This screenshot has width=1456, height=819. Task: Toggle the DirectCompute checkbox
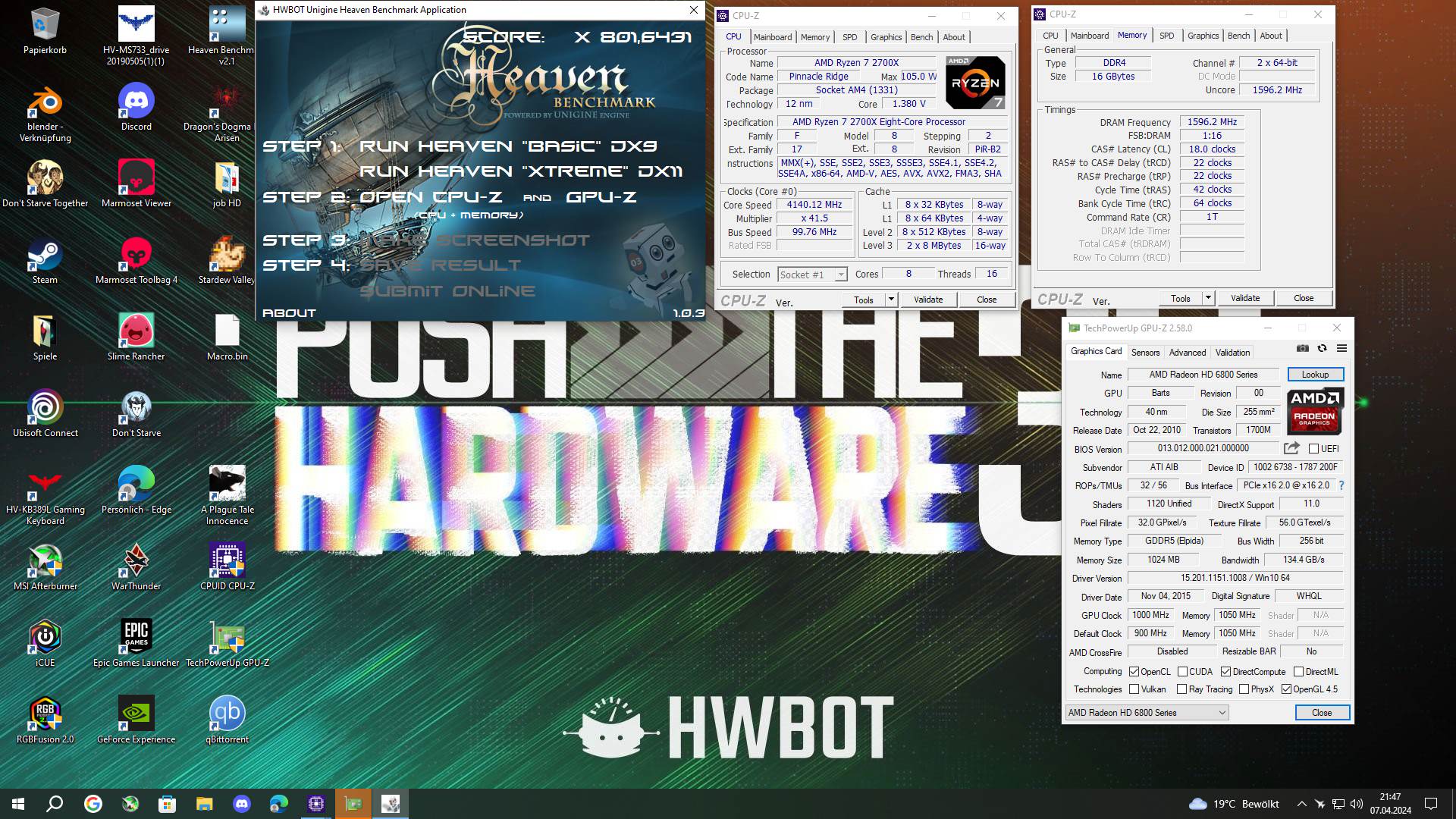pos(1225,672)
